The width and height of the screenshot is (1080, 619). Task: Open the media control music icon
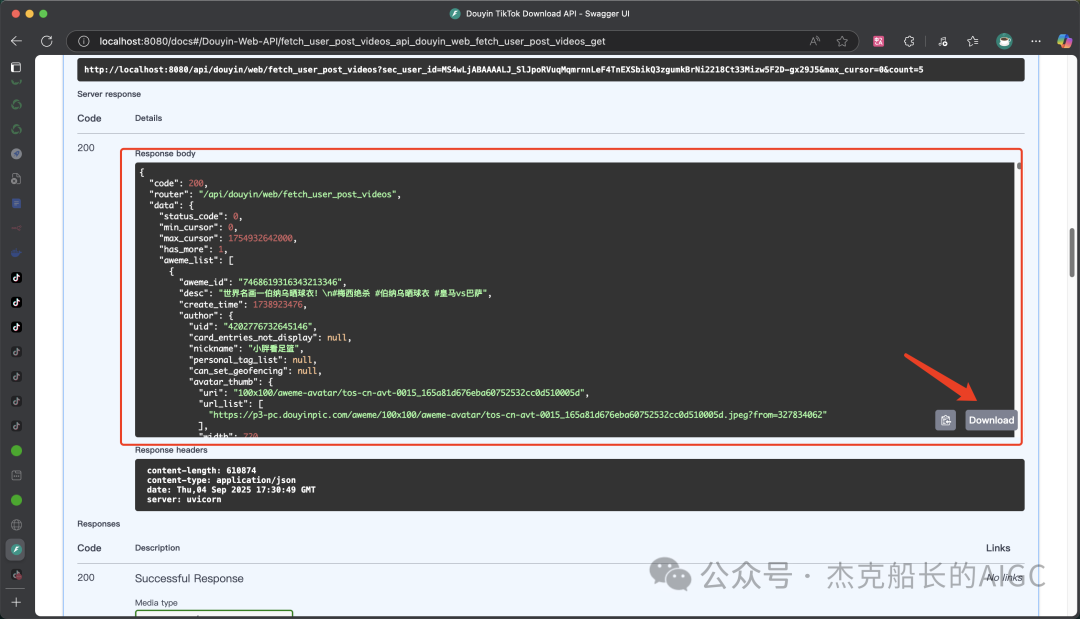tap(942, 41)
